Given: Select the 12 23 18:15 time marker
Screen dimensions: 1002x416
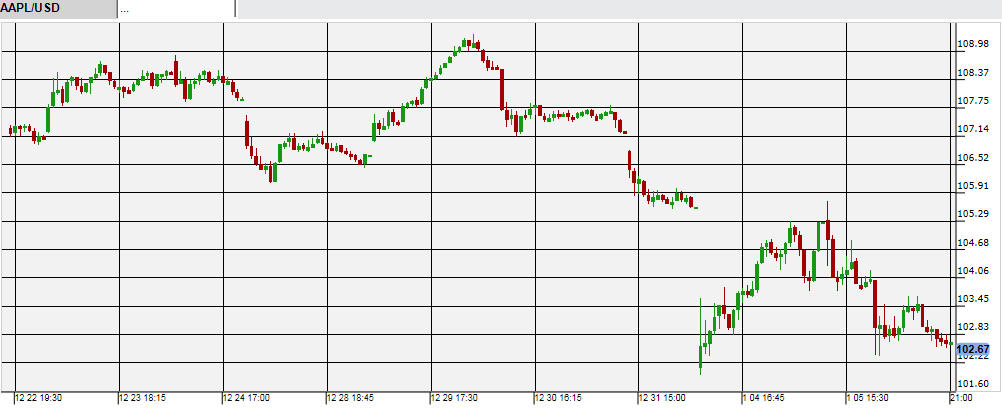Looking at the screenshot, I should pyautogui.click(x=144, y=398).
